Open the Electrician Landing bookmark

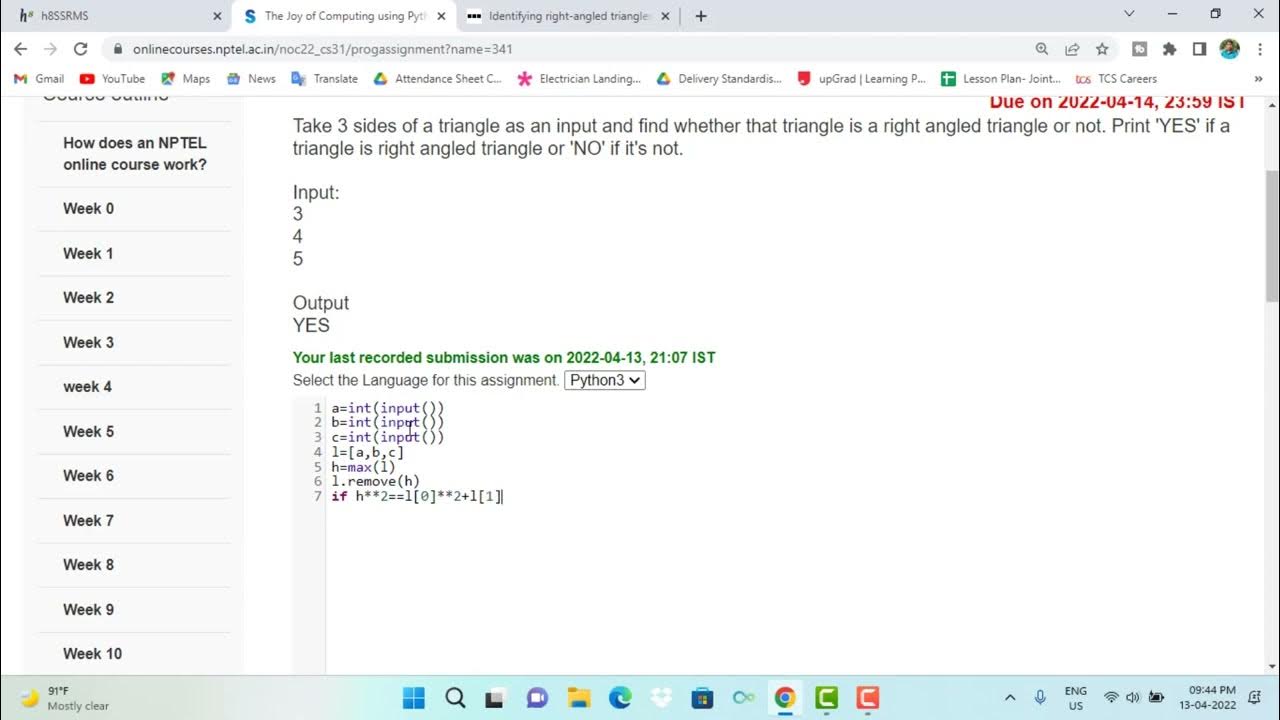point(579,79)
